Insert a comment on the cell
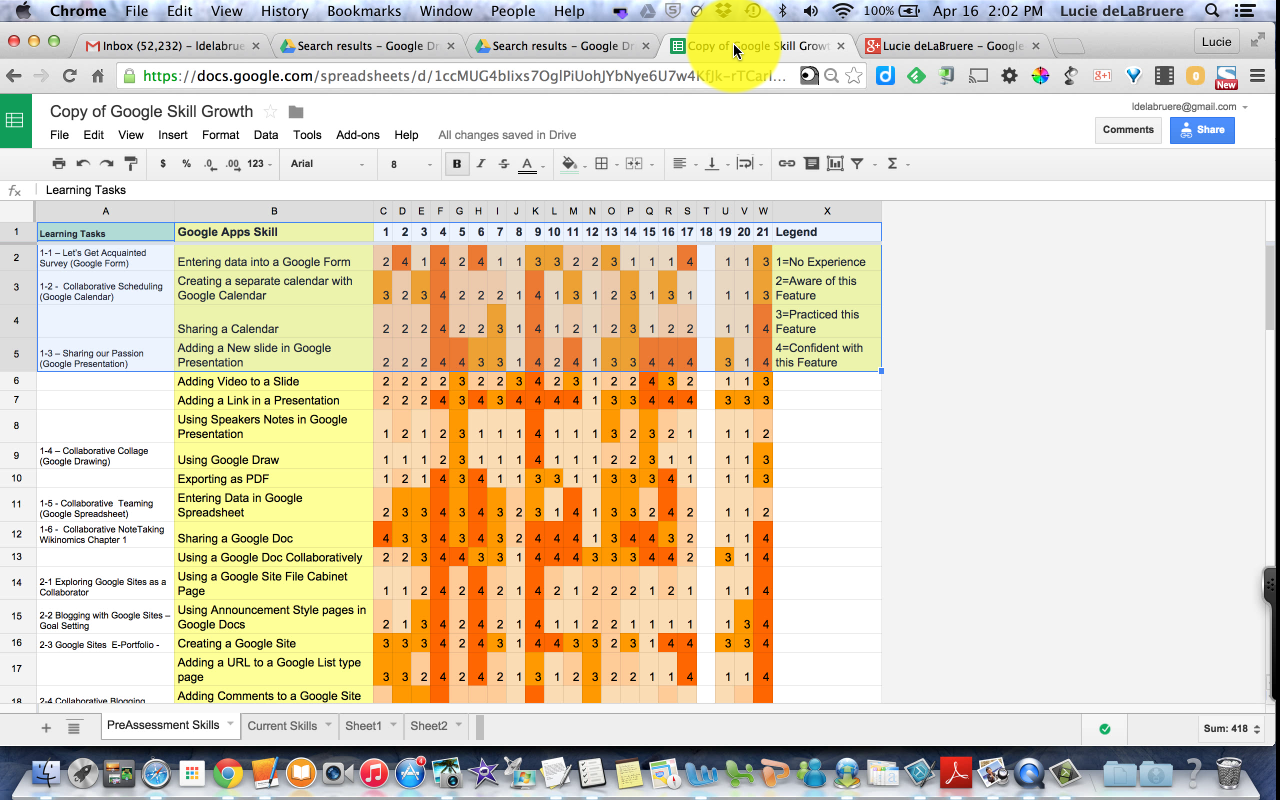 812,163
